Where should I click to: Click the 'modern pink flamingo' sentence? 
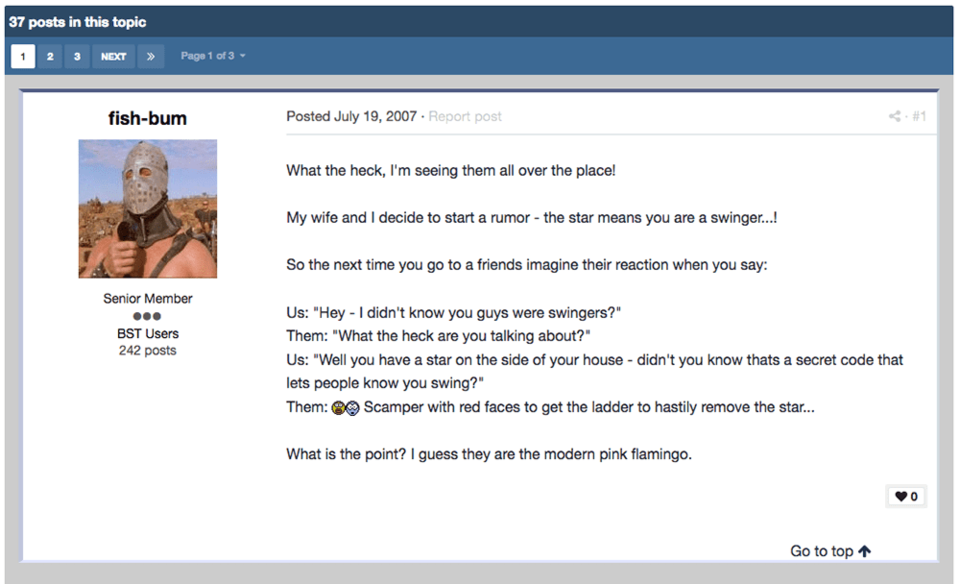click(x=489, y=454)
